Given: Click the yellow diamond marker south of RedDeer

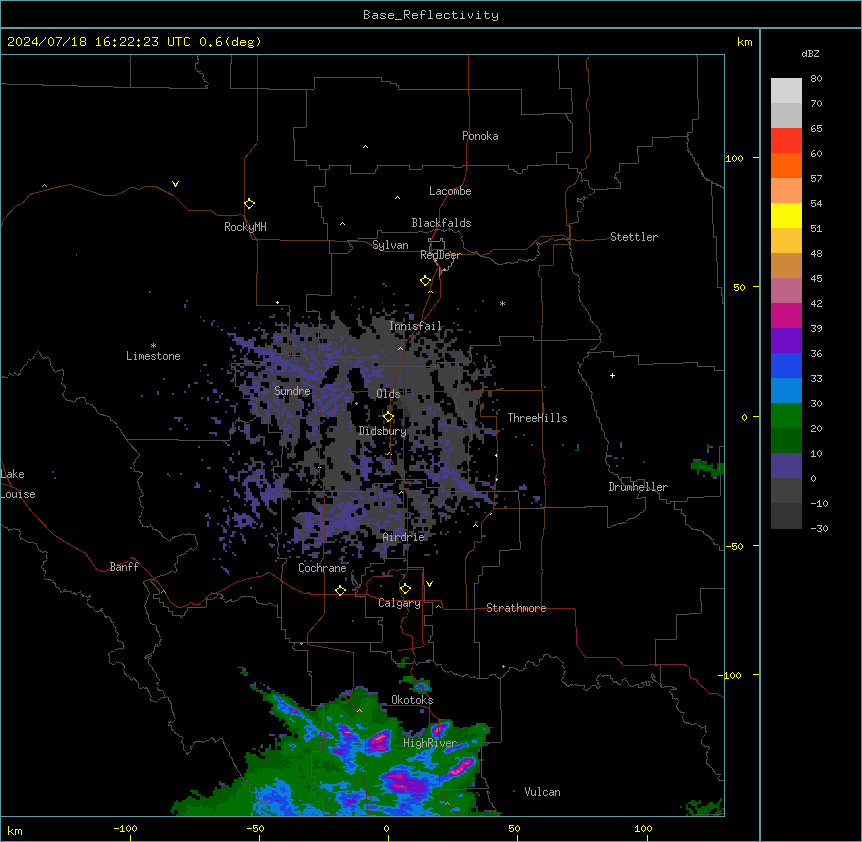Looking at the screenshot, I should (426, 281).
